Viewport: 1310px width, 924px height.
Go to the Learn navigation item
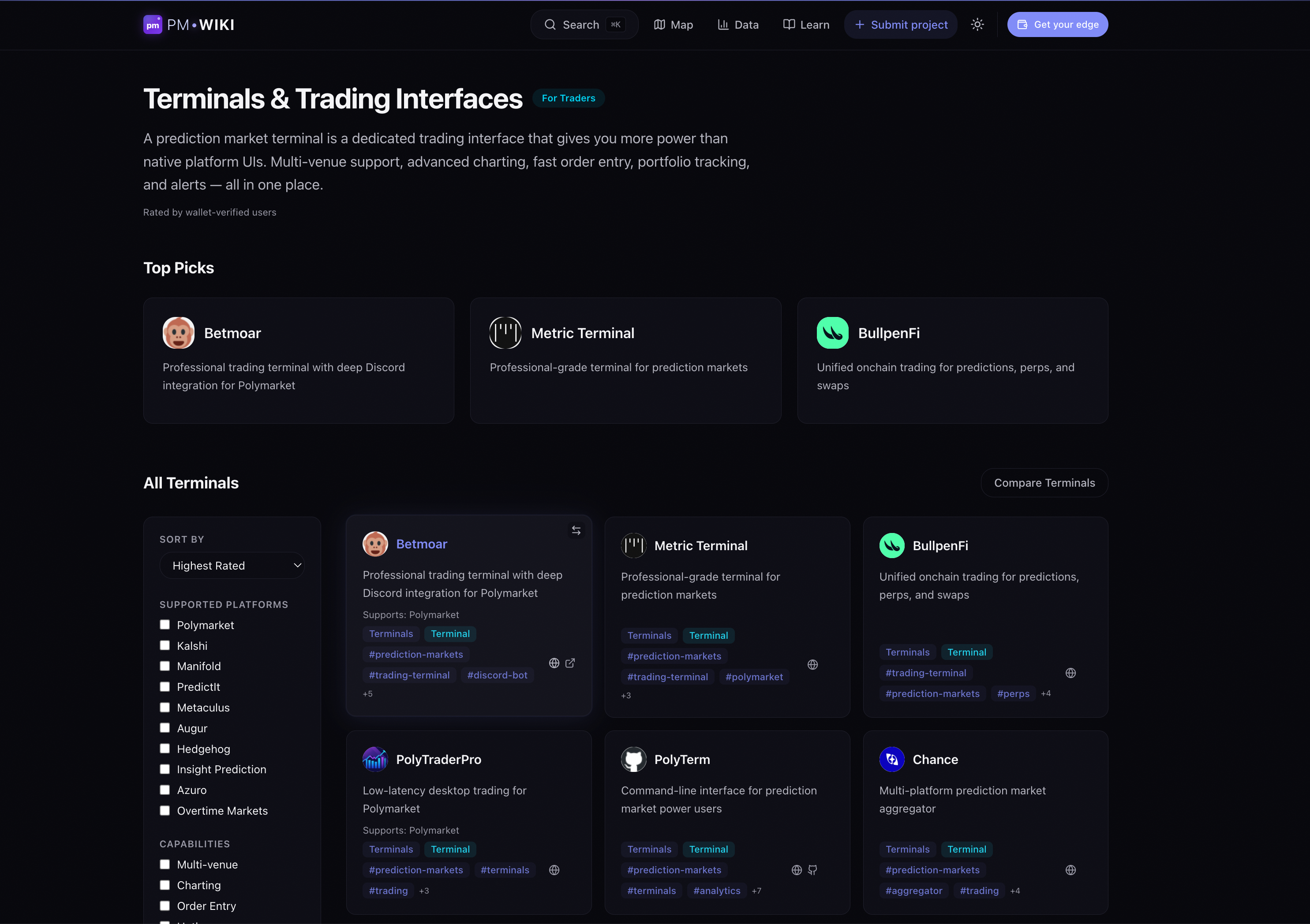[806, 25]
